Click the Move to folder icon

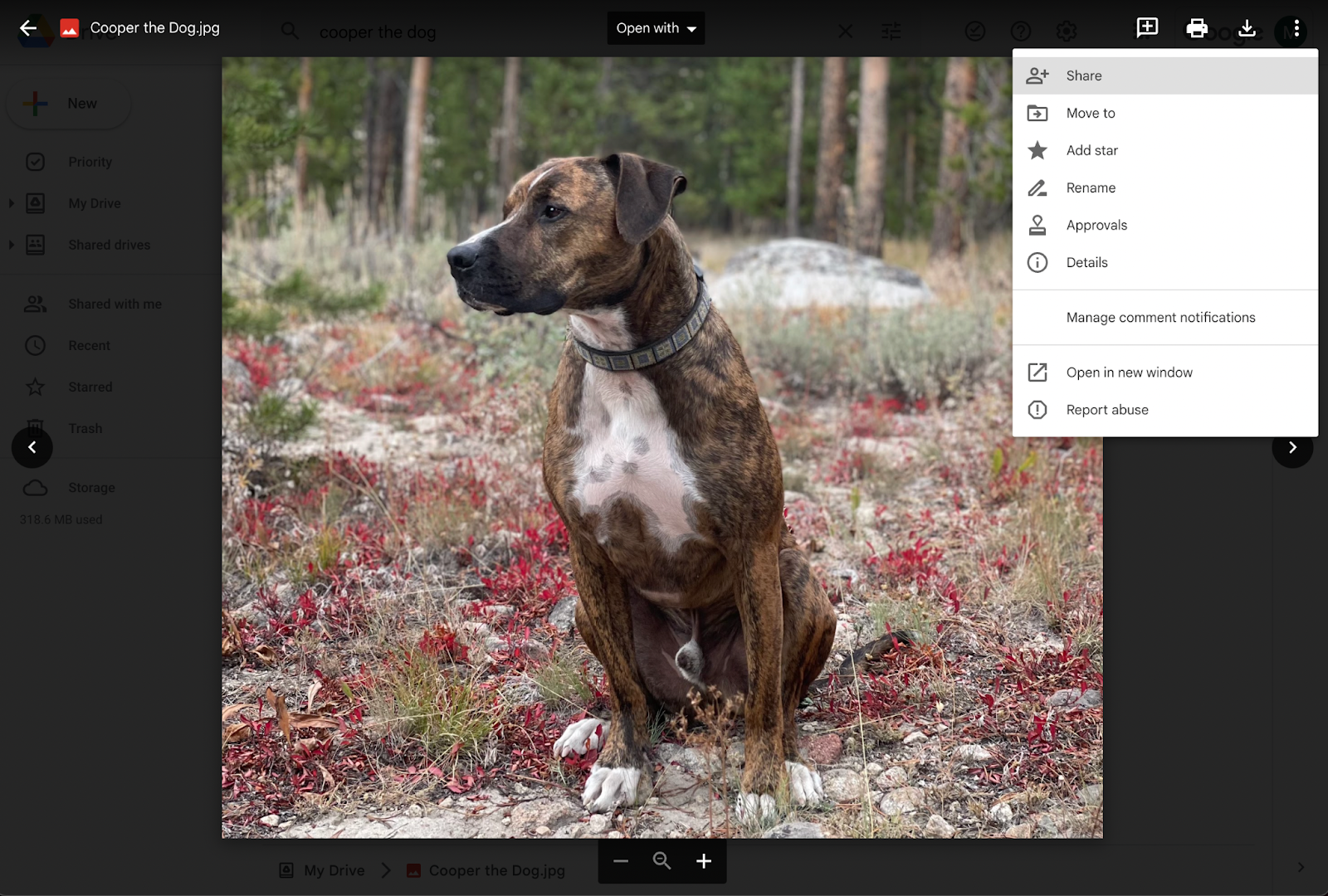(1037, 113)
